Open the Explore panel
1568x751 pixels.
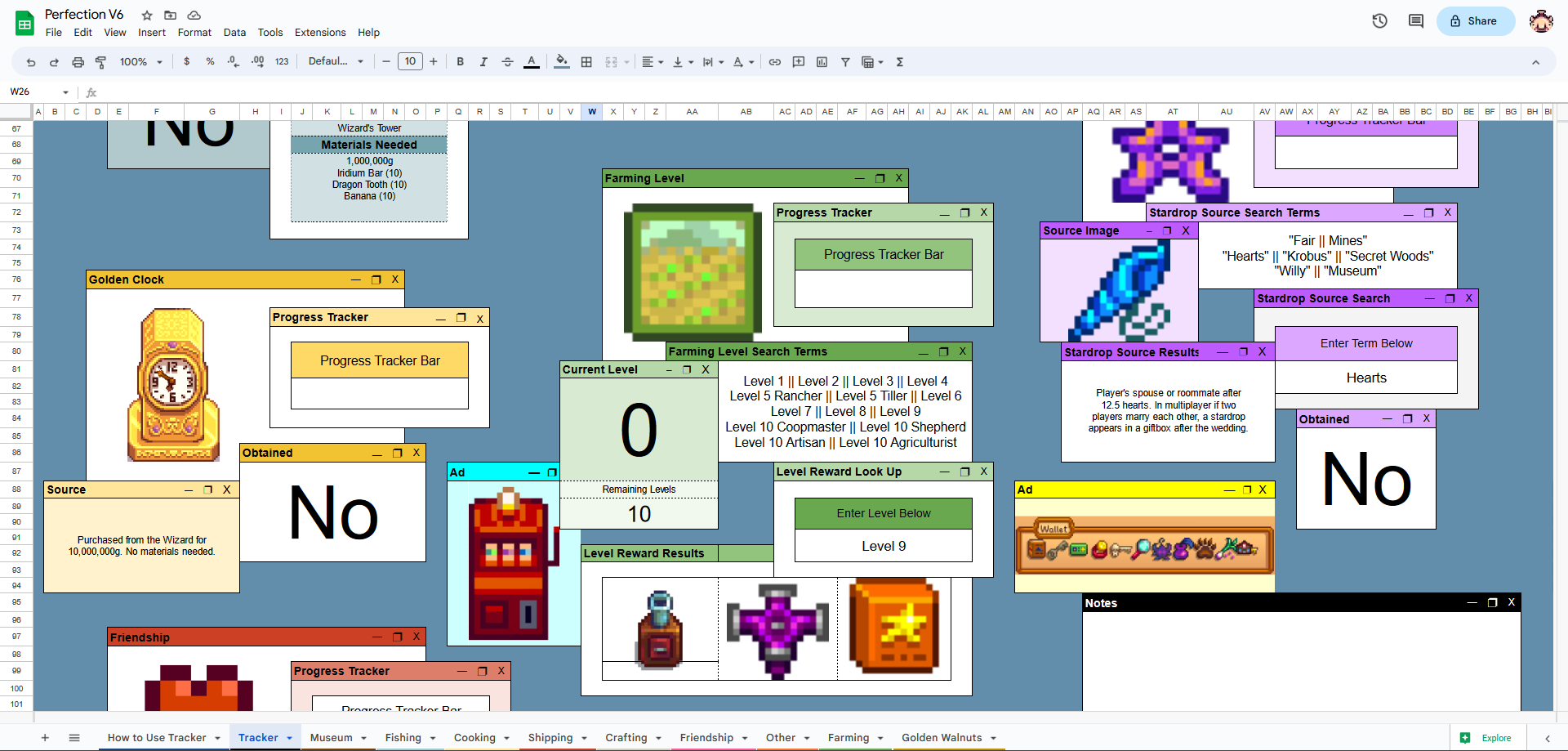[x=1487, y=738]
